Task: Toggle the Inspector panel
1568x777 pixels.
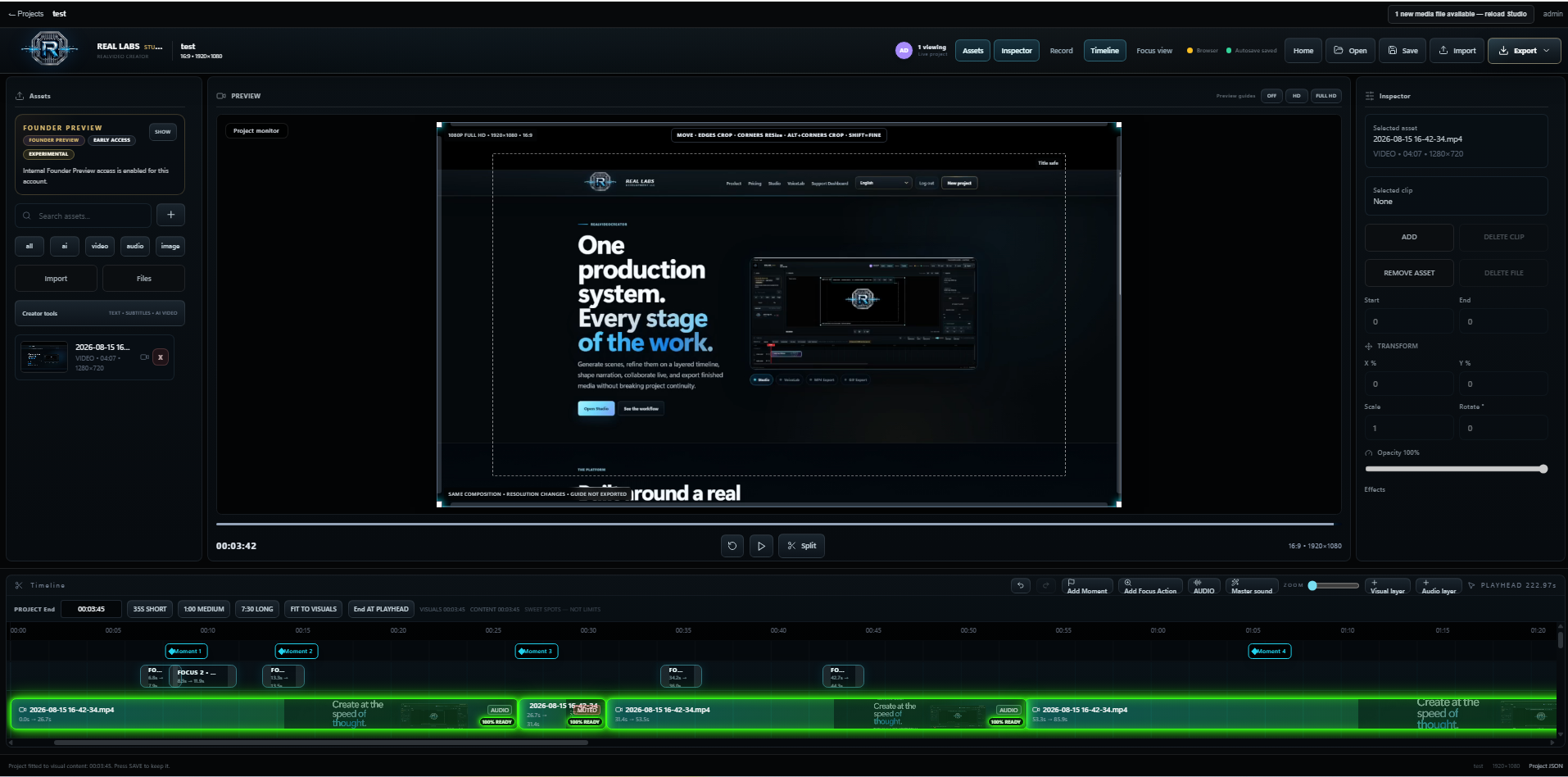Action: pos(1017,51)
